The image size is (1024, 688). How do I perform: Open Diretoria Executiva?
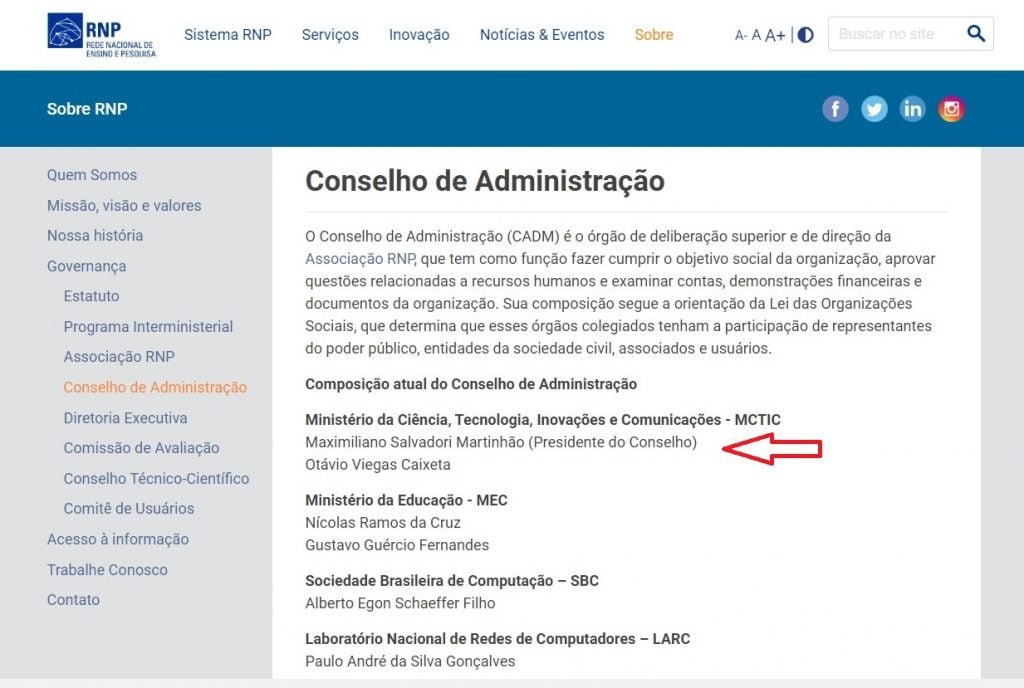coord(125,418)
